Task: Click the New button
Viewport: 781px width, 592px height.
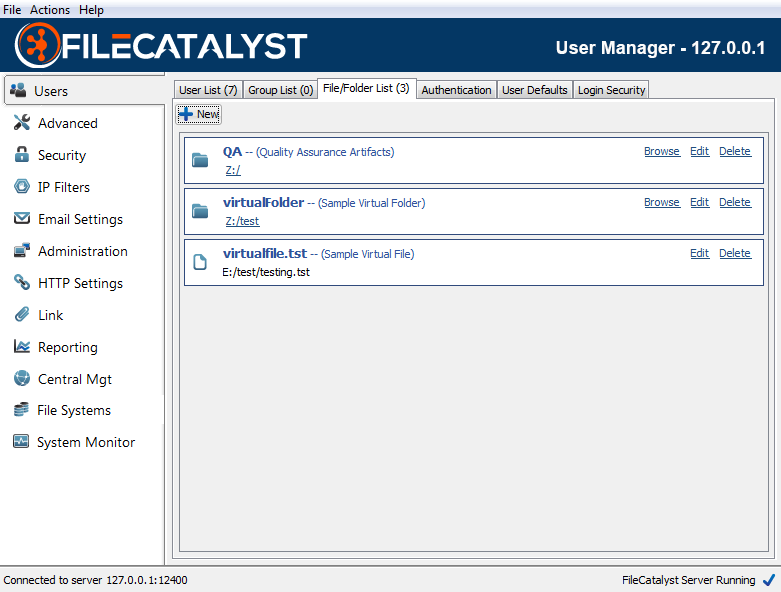Action: (199, 114)
